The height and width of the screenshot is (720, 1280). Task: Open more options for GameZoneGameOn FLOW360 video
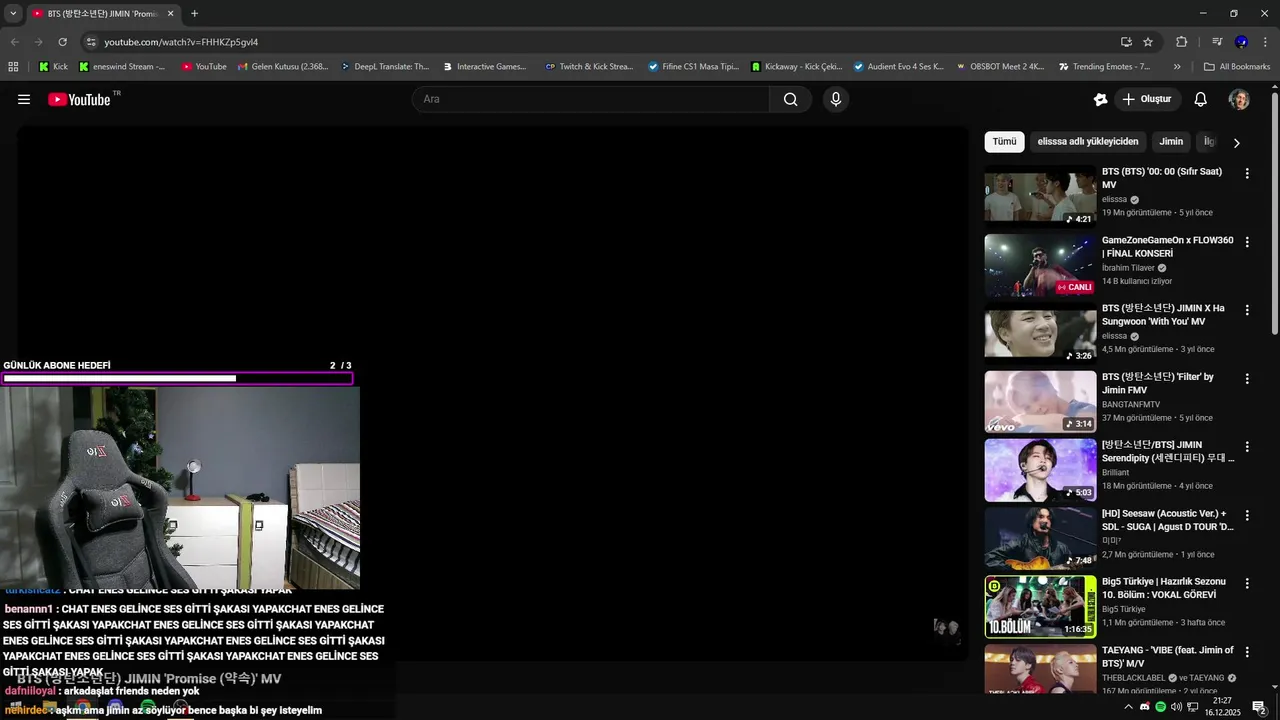1247,242
